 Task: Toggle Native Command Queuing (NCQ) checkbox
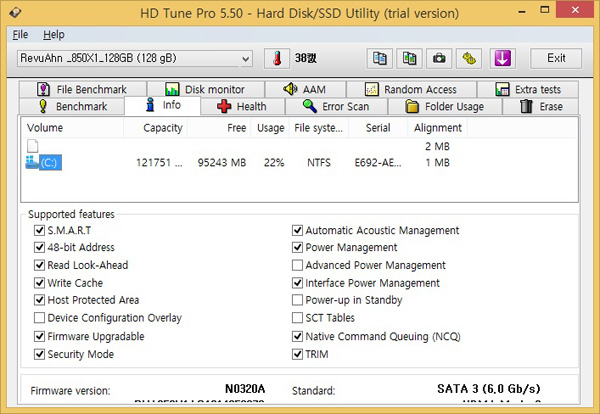point(297,336)
